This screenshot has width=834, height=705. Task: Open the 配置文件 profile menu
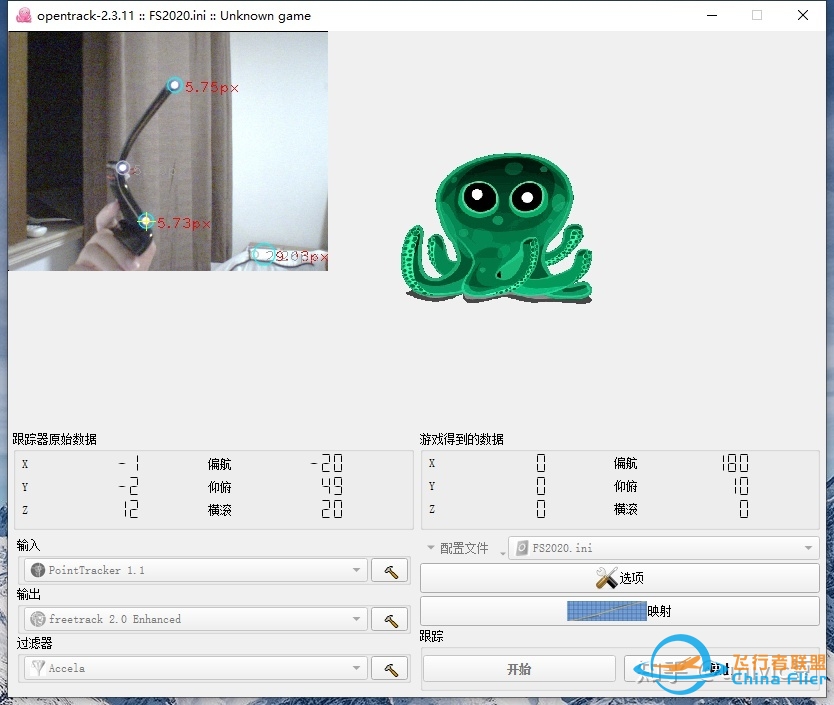coord(460,548)
